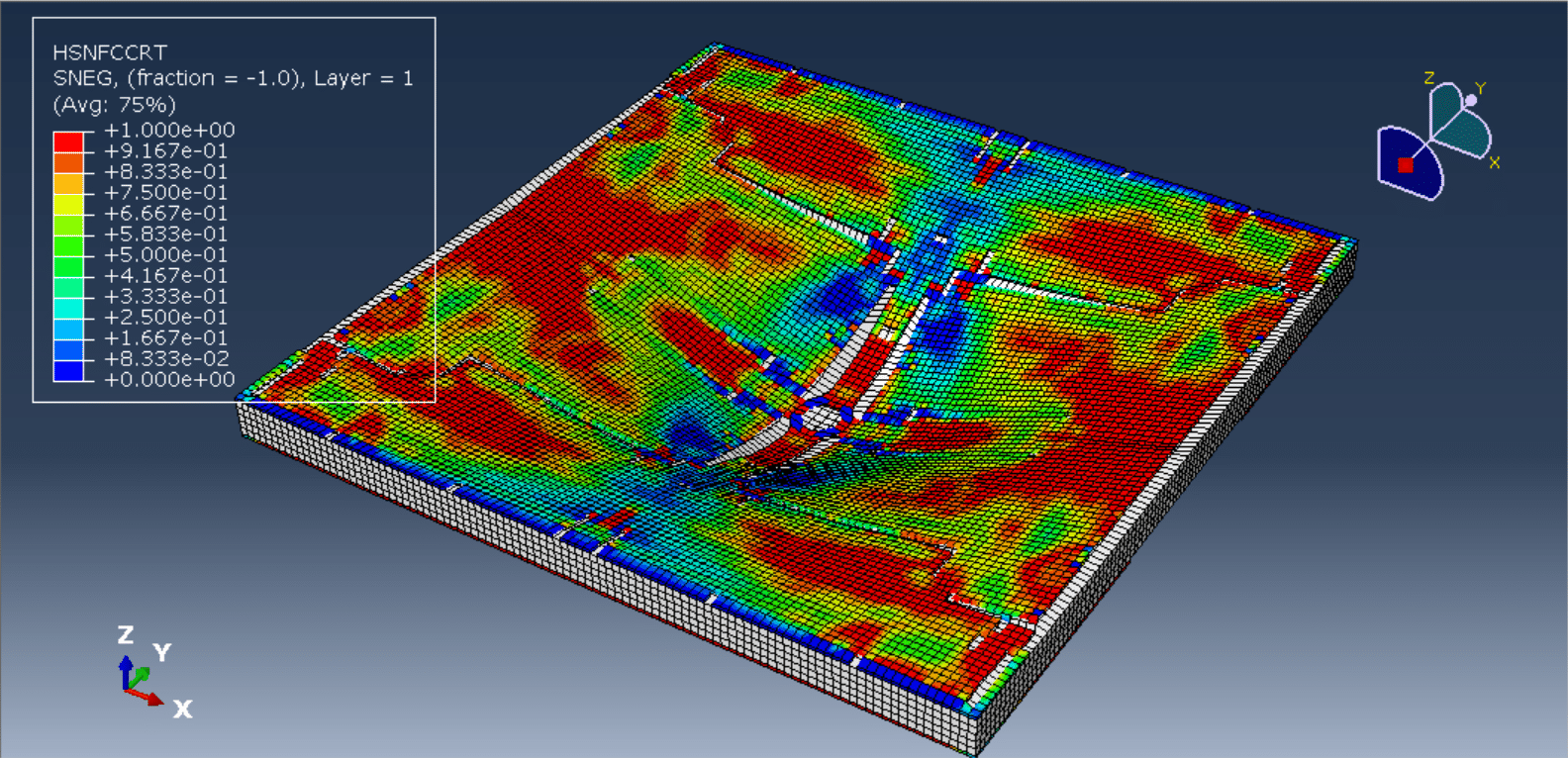Viewport: 1568px width, 758px height.
Task: Select legend value +9.167e-01
Action: (165, 150)
